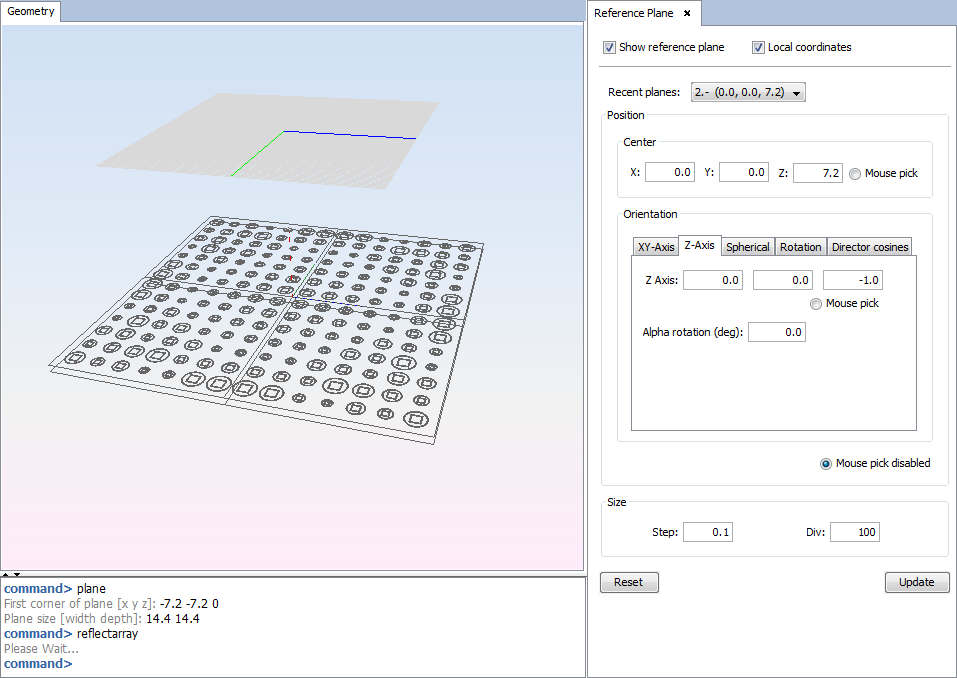The image size is (957, 678).
Task: Click the collapse-down arrow above the command console
Action: [16, 575]
